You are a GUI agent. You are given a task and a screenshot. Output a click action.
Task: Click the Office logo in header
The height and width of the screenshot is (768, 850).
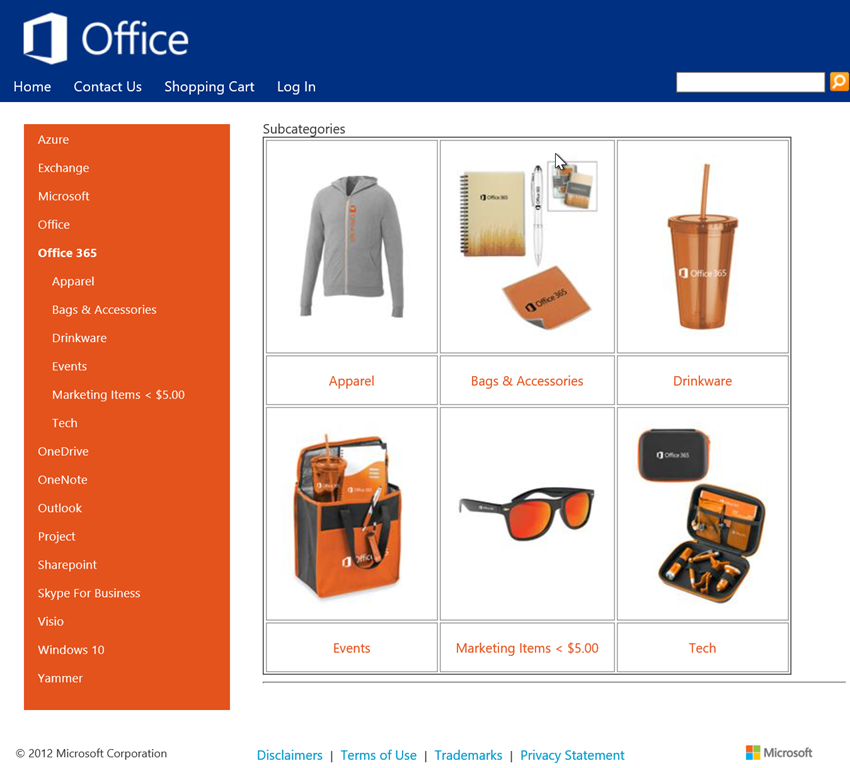(x=106, y=39)
